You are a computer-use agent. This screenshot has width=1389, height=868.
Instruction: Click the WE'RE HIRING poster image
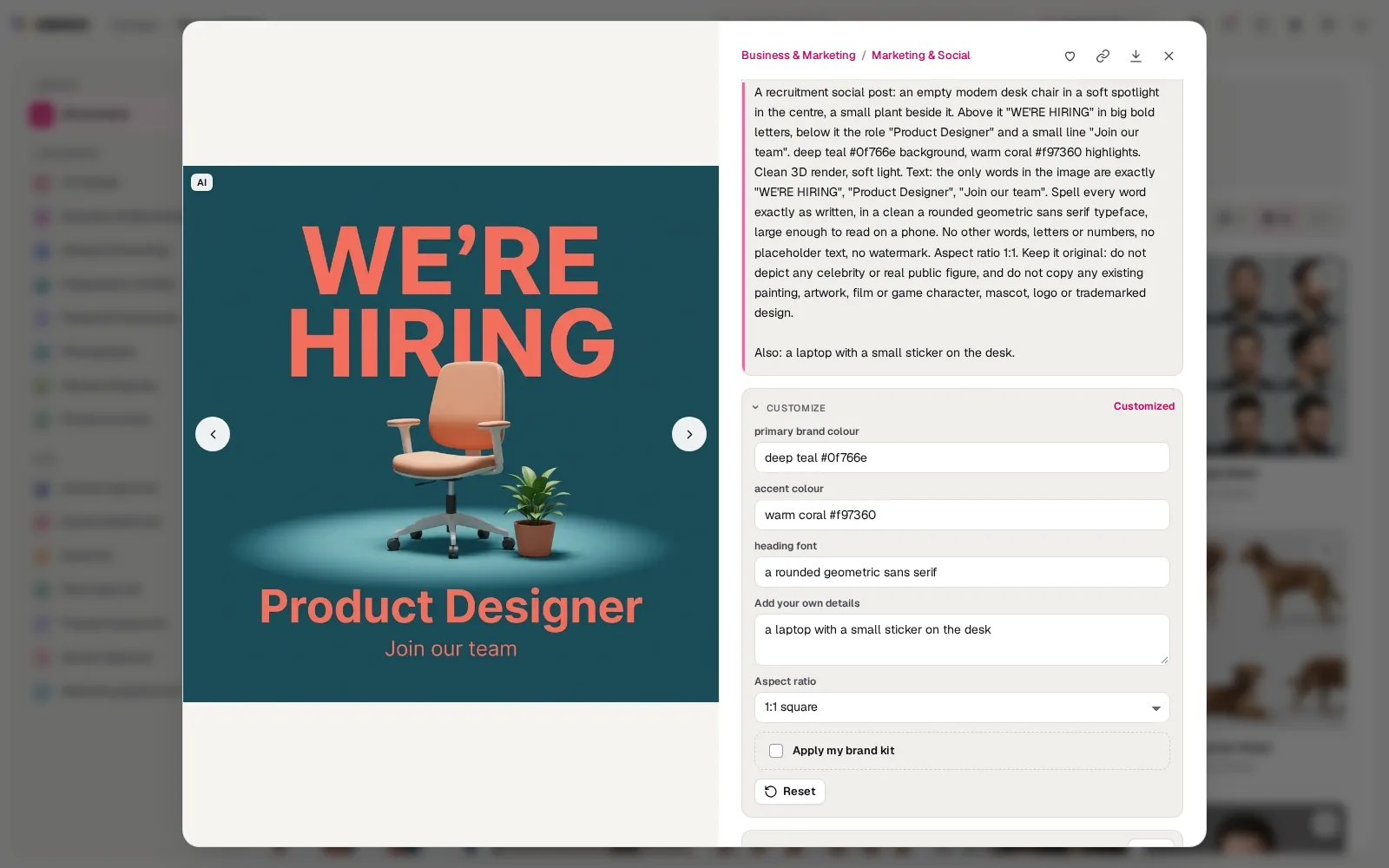click(451, 434)
